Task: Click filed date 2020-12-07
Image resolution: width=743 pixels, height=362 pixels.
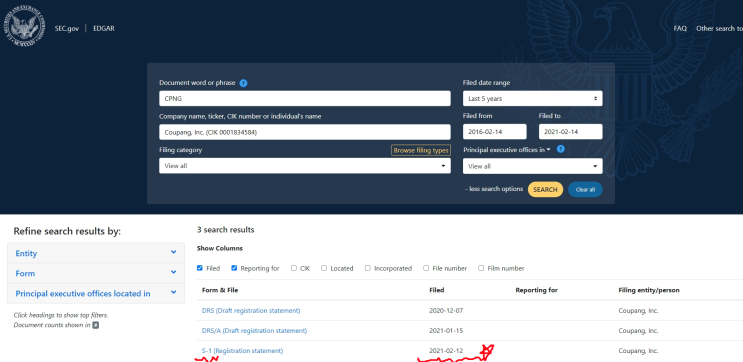Action: [446, 311]
